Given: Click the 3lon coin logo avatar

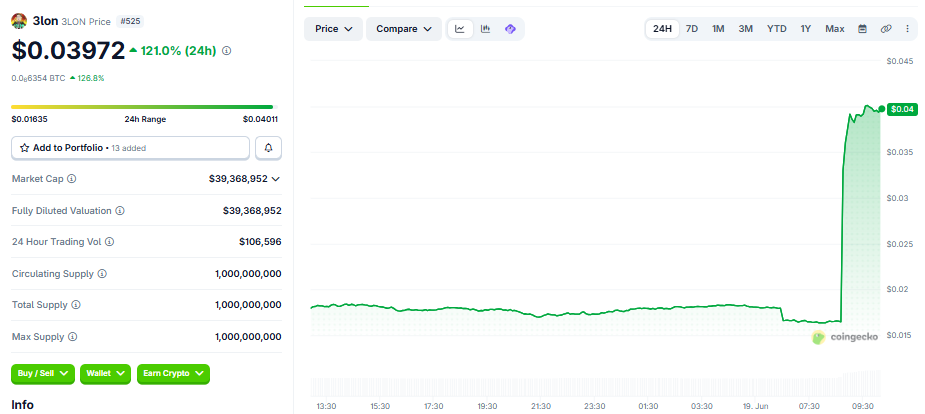Looking at the screenshot, I should point(19,21).
